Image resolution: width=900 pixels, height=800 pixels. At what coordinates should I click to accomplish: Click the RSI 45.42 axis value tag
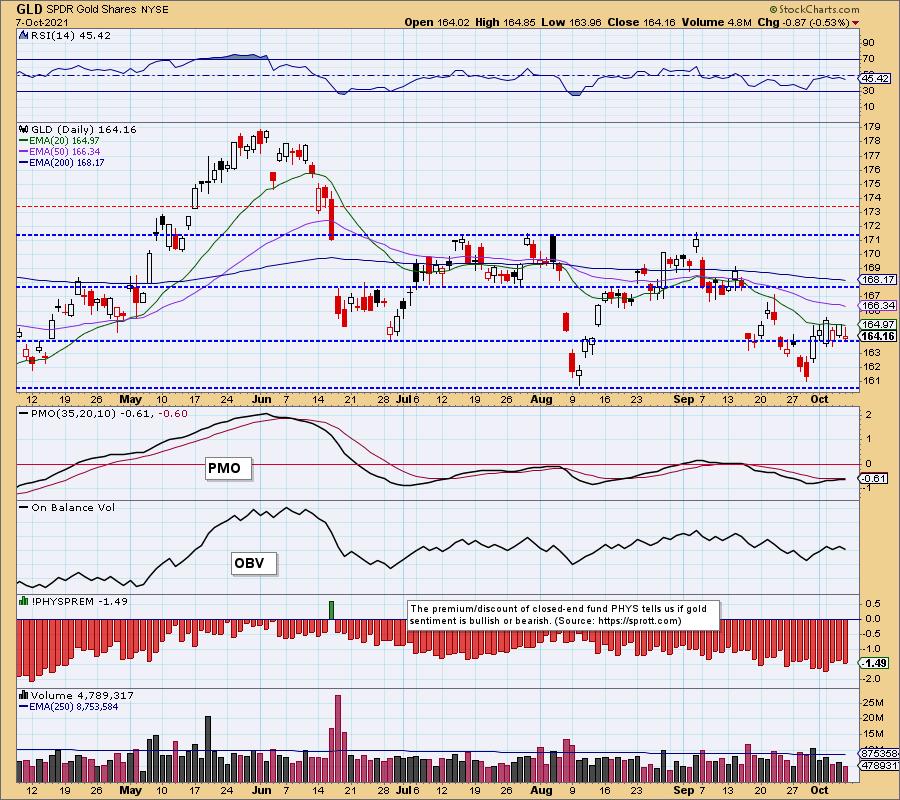pos(876,78)
